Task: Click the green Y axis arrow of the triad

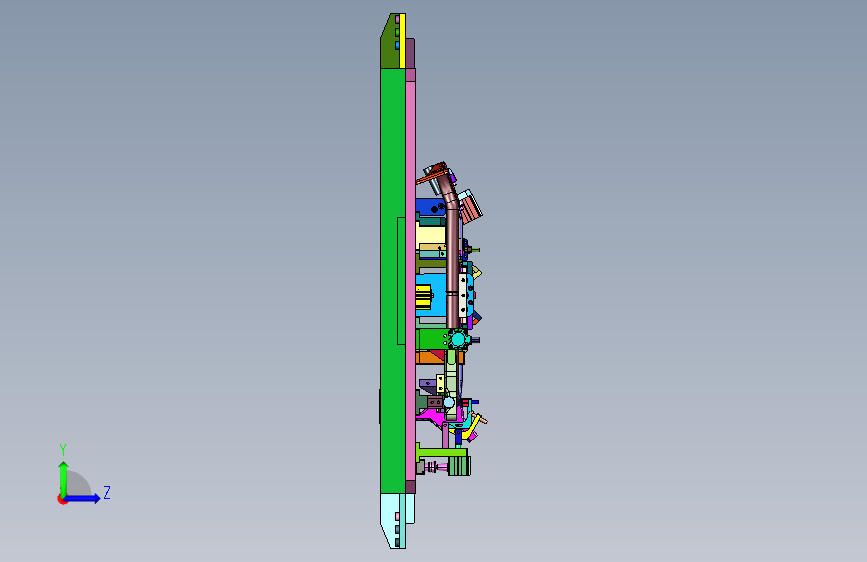Action: point(63,478)
